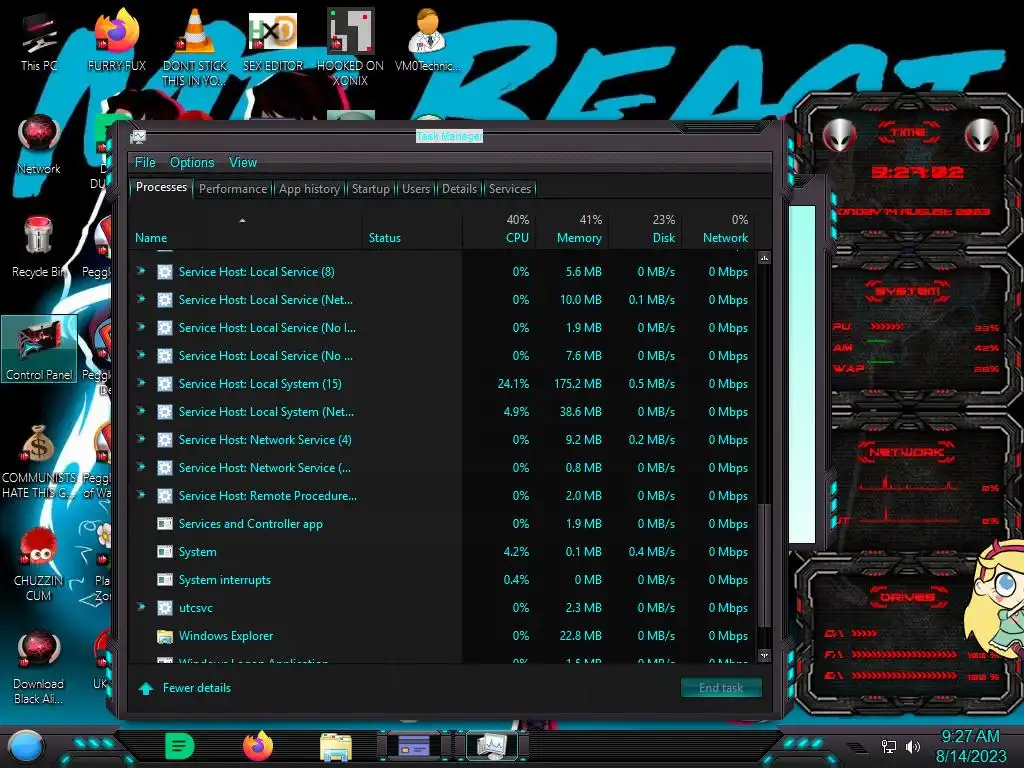This screenshot has width=1024, height=768.
Task: Open the Recycle Bin desktop icon
Action: point(39,247)
